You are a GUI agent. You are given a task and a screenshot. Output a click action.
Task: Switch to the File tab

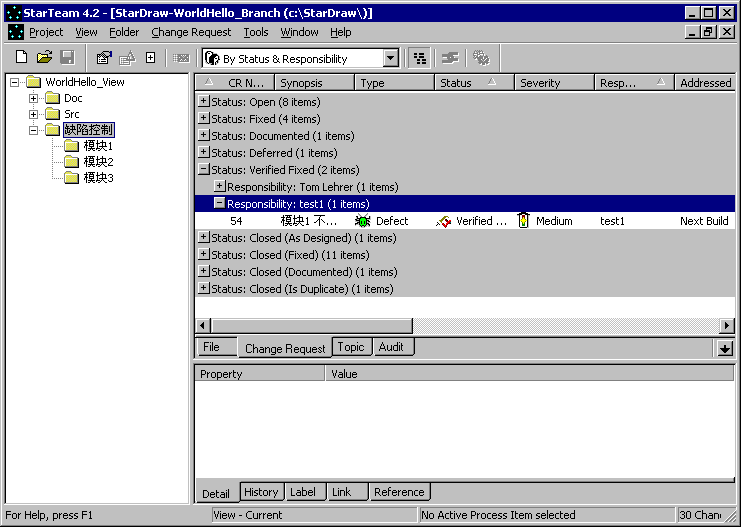(x=216, y=347)
